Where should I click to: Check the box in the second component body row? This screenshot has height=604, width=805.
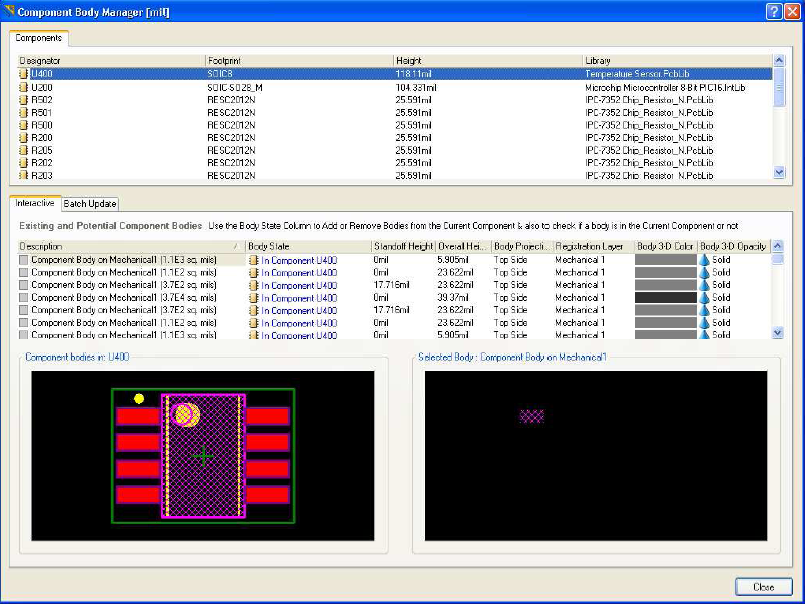point(25,273)
